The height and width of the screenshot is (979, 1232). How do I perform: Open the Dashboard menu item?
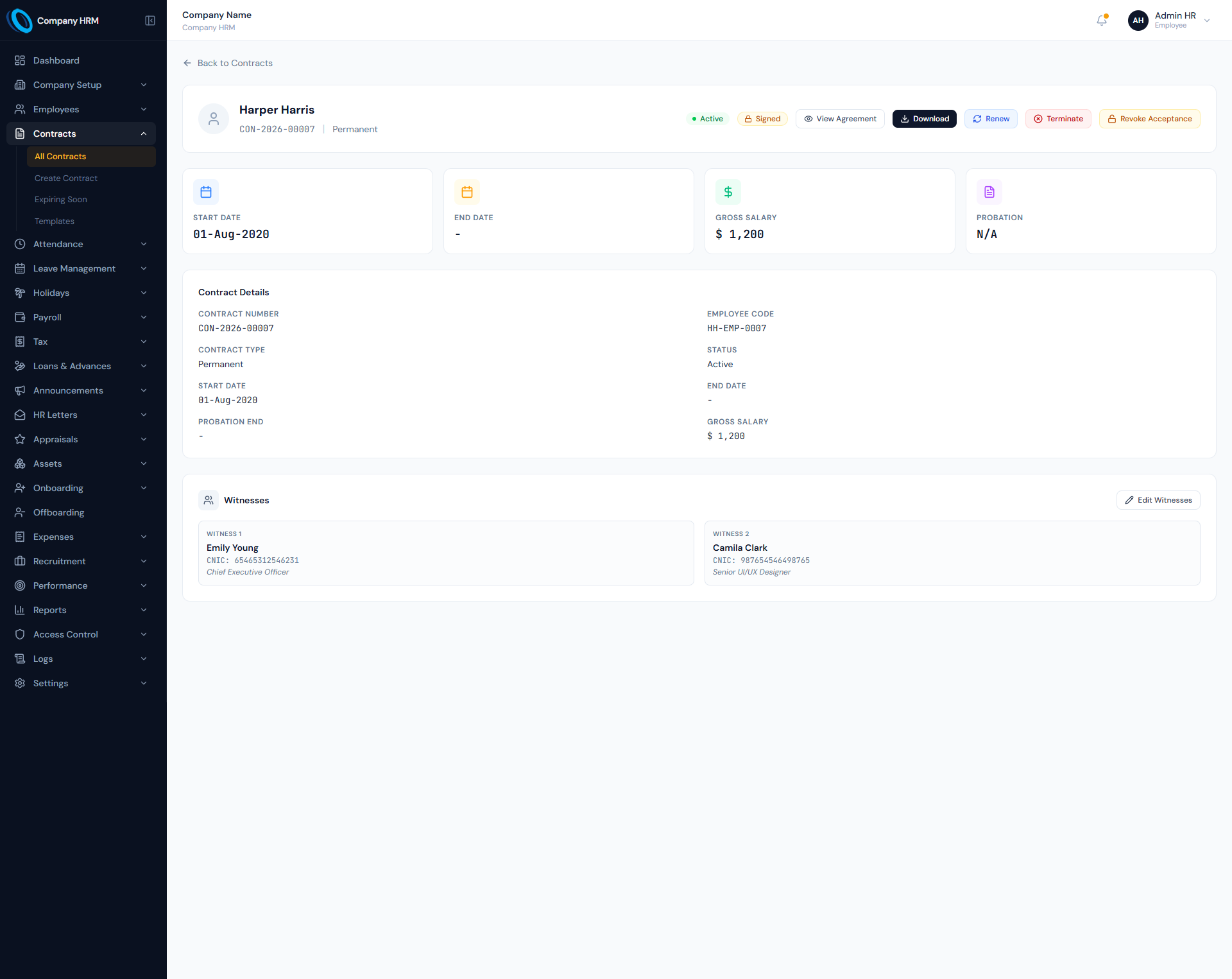click(x=81, y=60)
